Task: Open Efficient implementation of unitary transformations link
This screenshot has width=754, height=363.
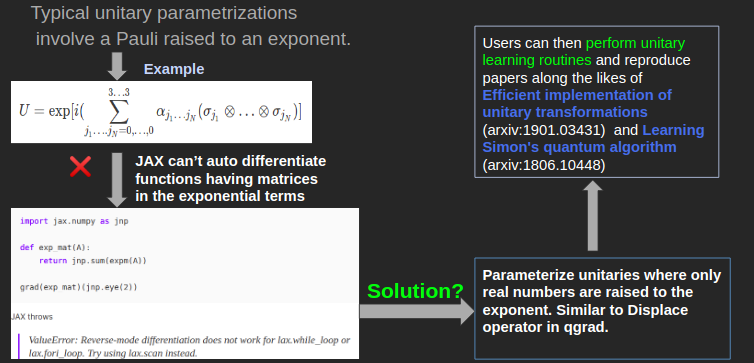Action: pyautogui.click(x=577, y=103)
